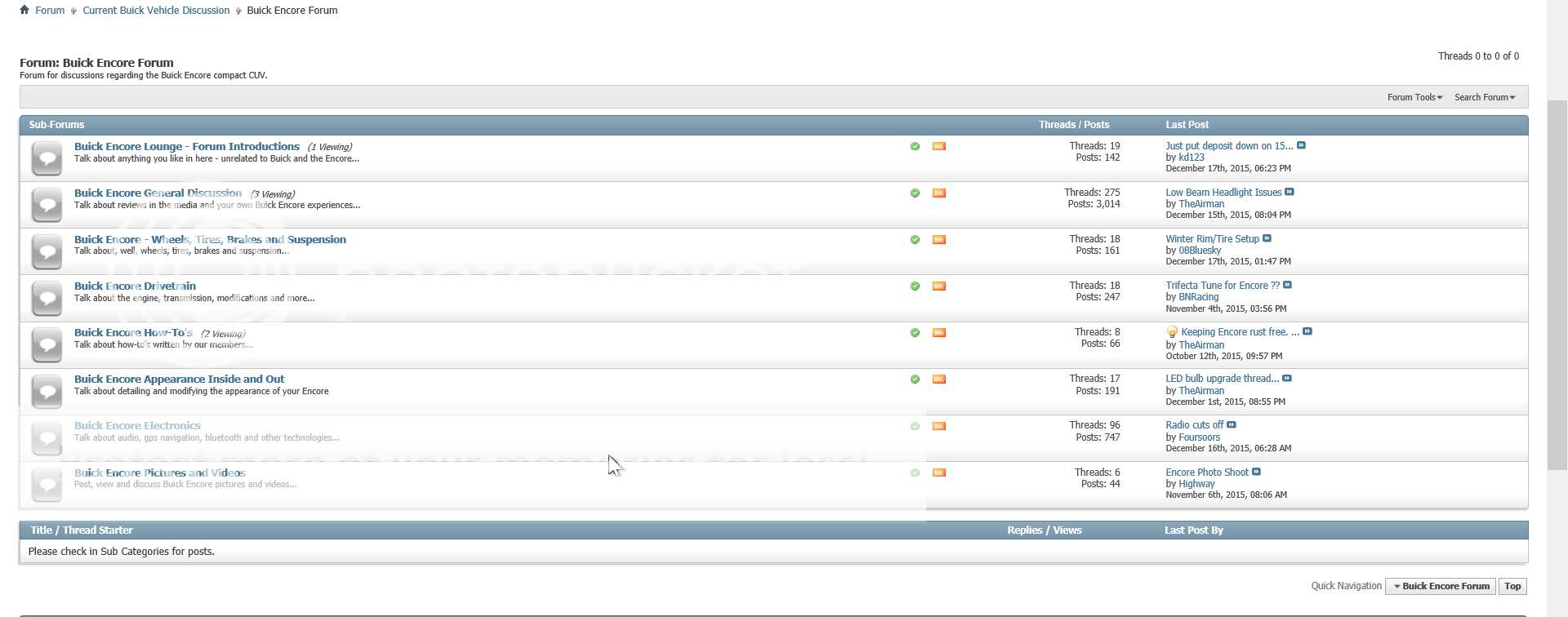Open RSS feed icon for Appearance row
Viewport: 1568px width, 617px height.
point(939,379)
